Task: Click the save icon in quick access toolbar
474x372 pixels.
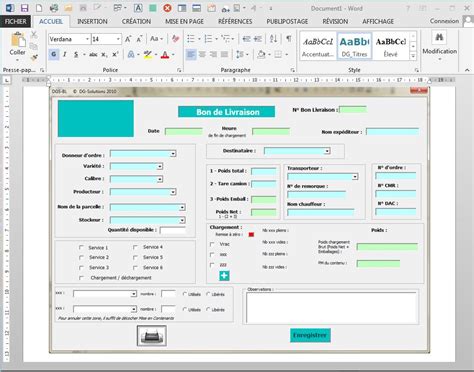Action: 24,8
